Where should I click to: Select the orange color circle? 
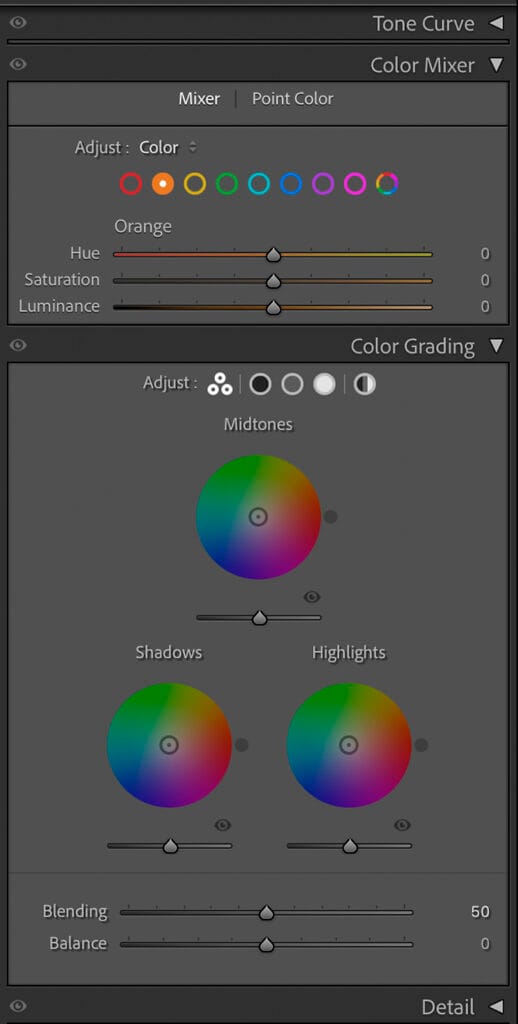(163, 184)
